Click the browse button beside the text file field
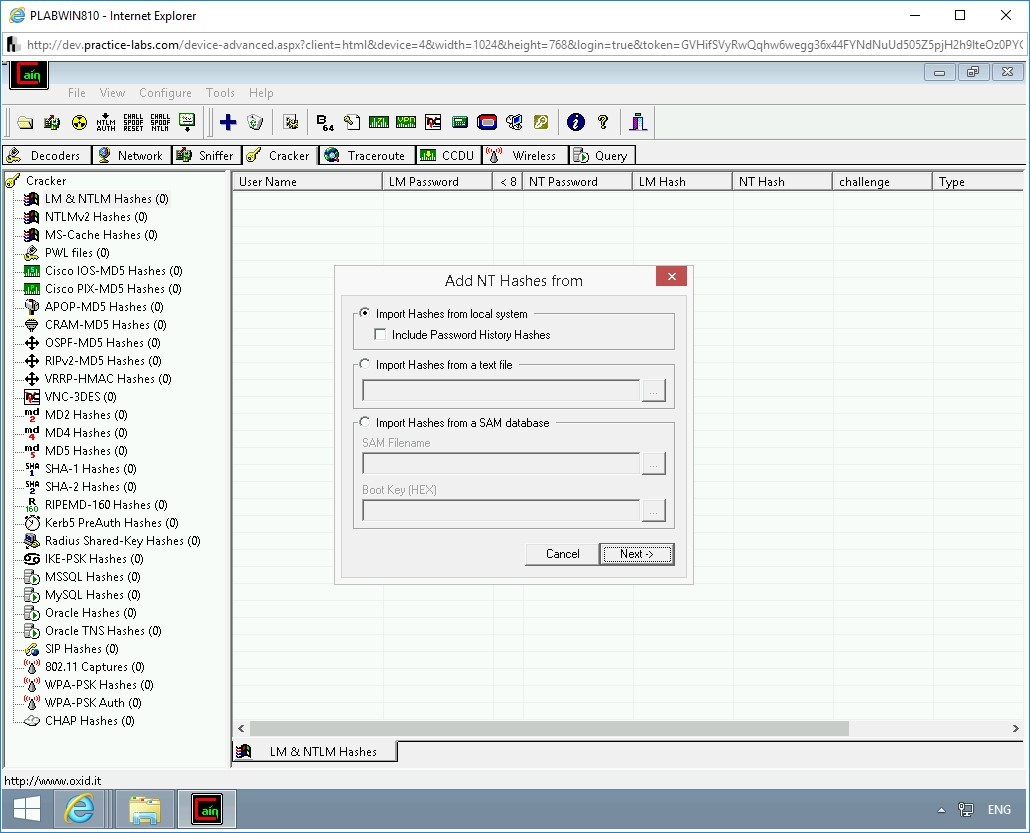The image size is (1030, 833). tap(654, 390)
